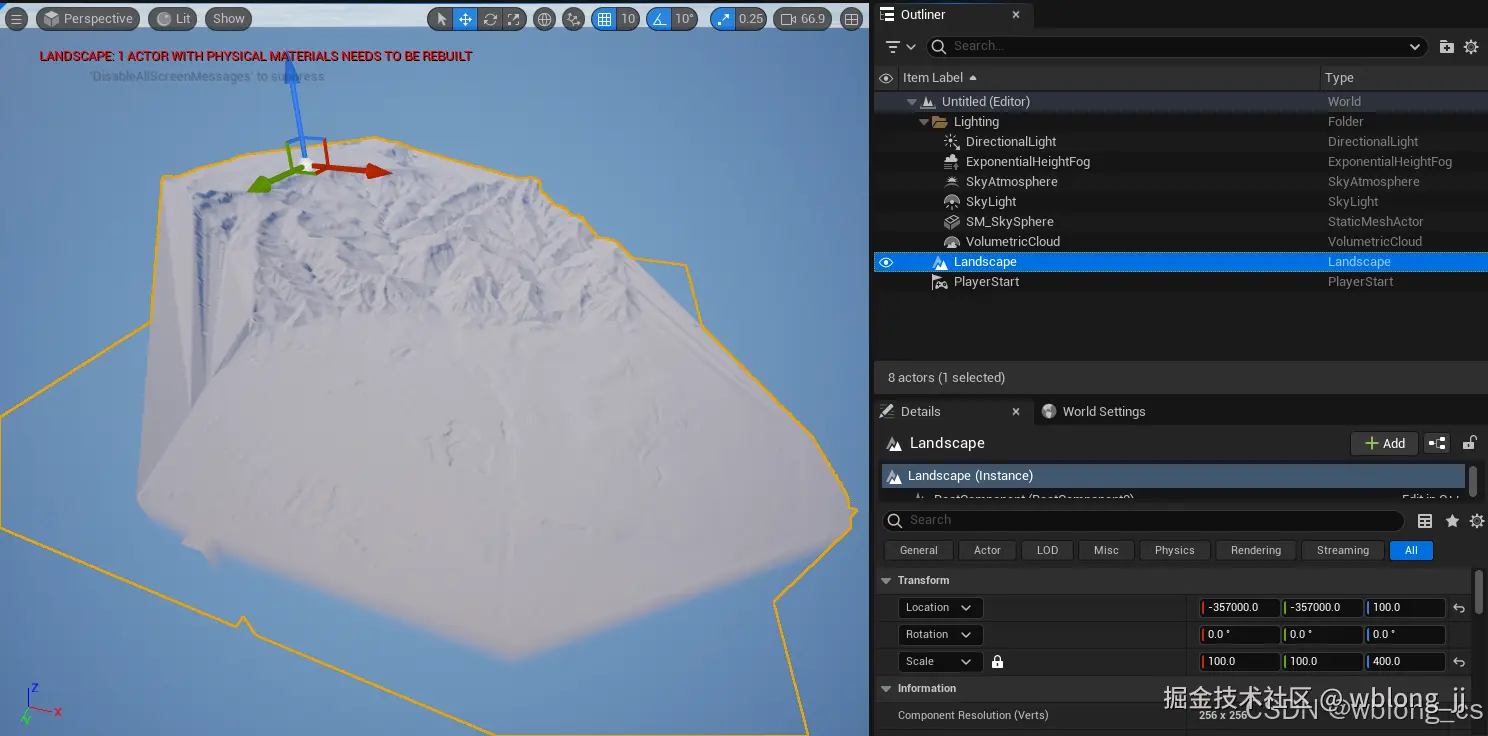Filter details by General category
The height and width of the screenshot is (736, 1488).
918,550
